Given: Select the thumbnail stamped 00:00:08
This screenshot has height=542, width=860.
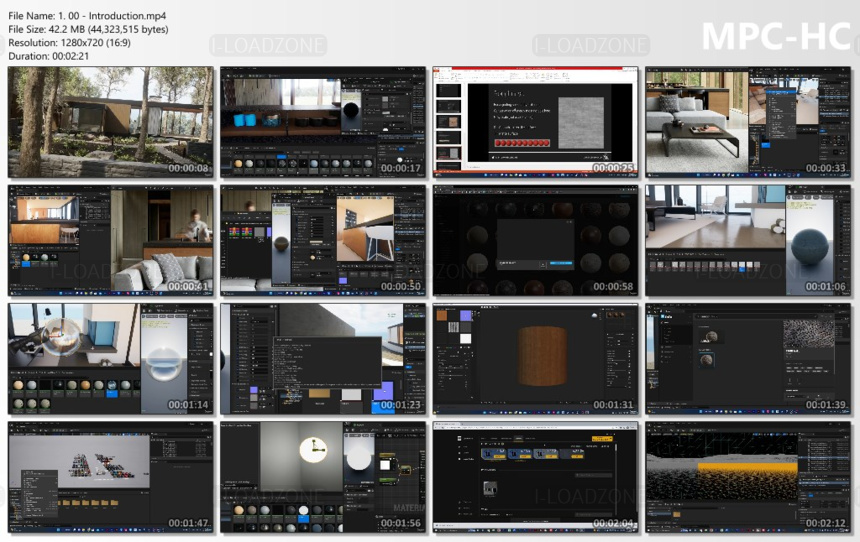Looking at the screenshot, I should [x=111, y=122].
